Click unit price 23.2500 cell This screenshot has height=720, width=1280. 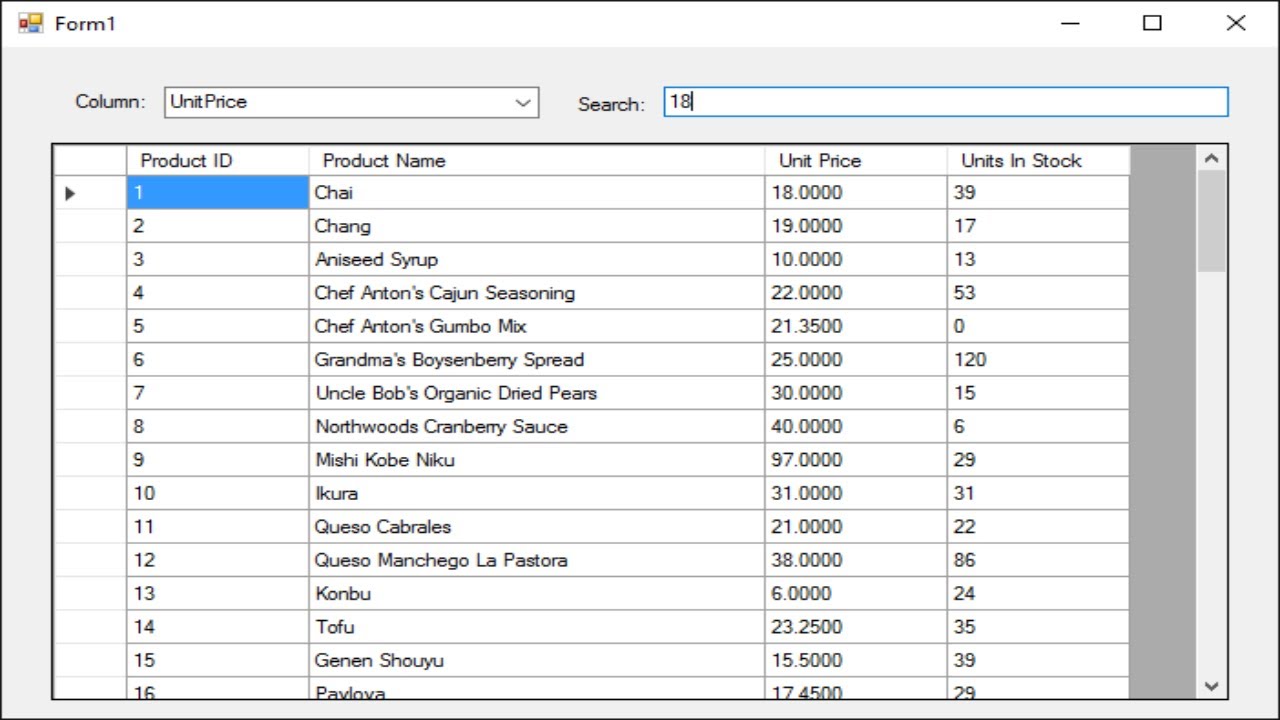pyautogui.click(x=856, y=627)
